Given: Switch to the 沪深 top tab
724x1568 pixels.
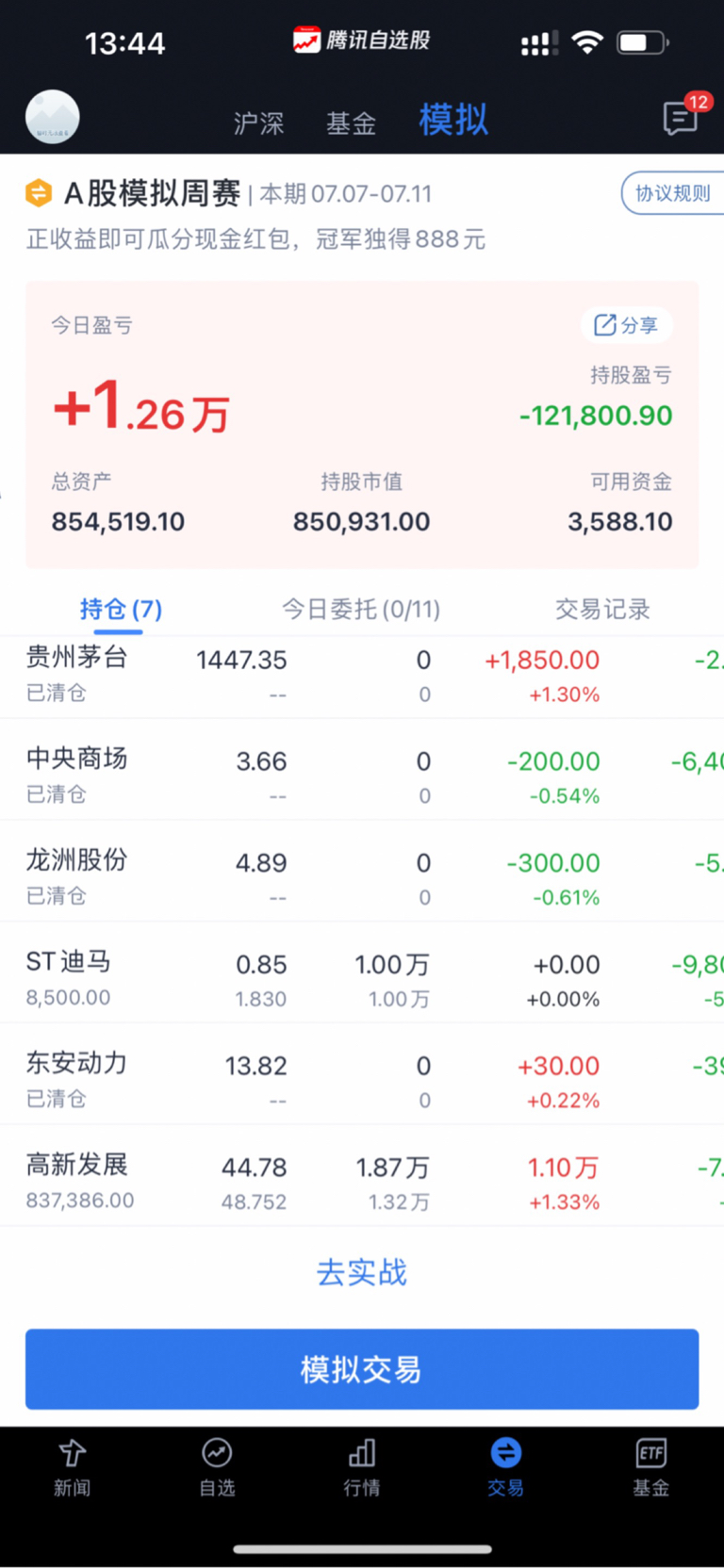Looking at the screenshot, I should click(258, 122).
